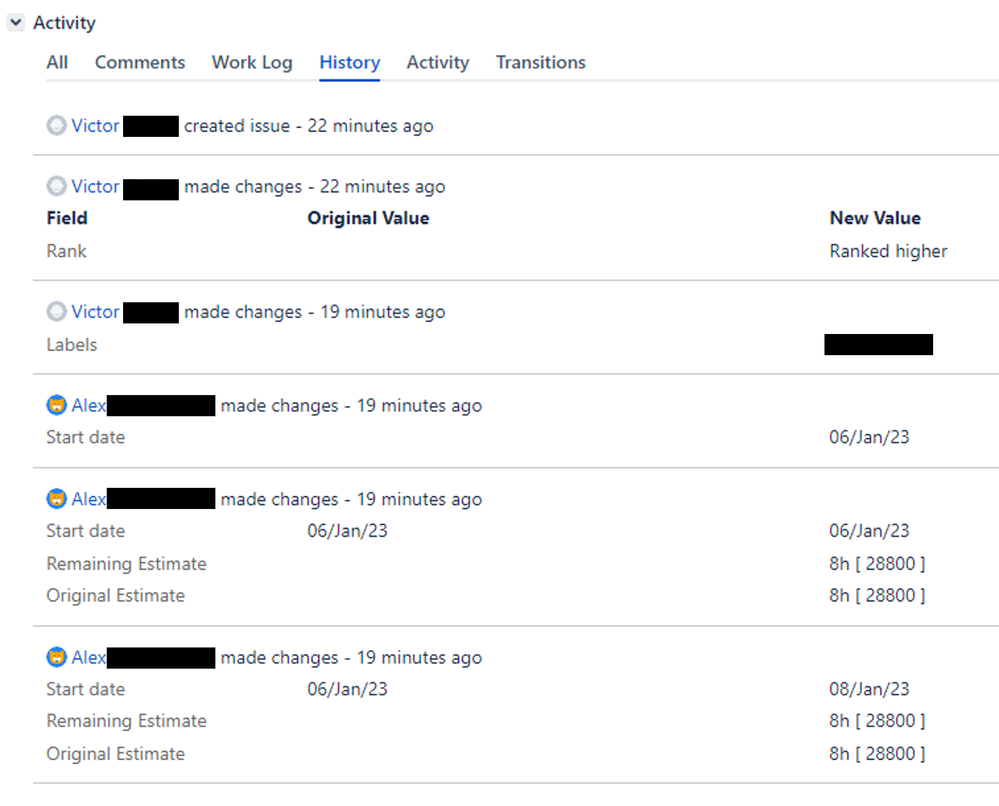Select the History tab
This screenshot has height=806, width=999.
(x=350, y=62)
